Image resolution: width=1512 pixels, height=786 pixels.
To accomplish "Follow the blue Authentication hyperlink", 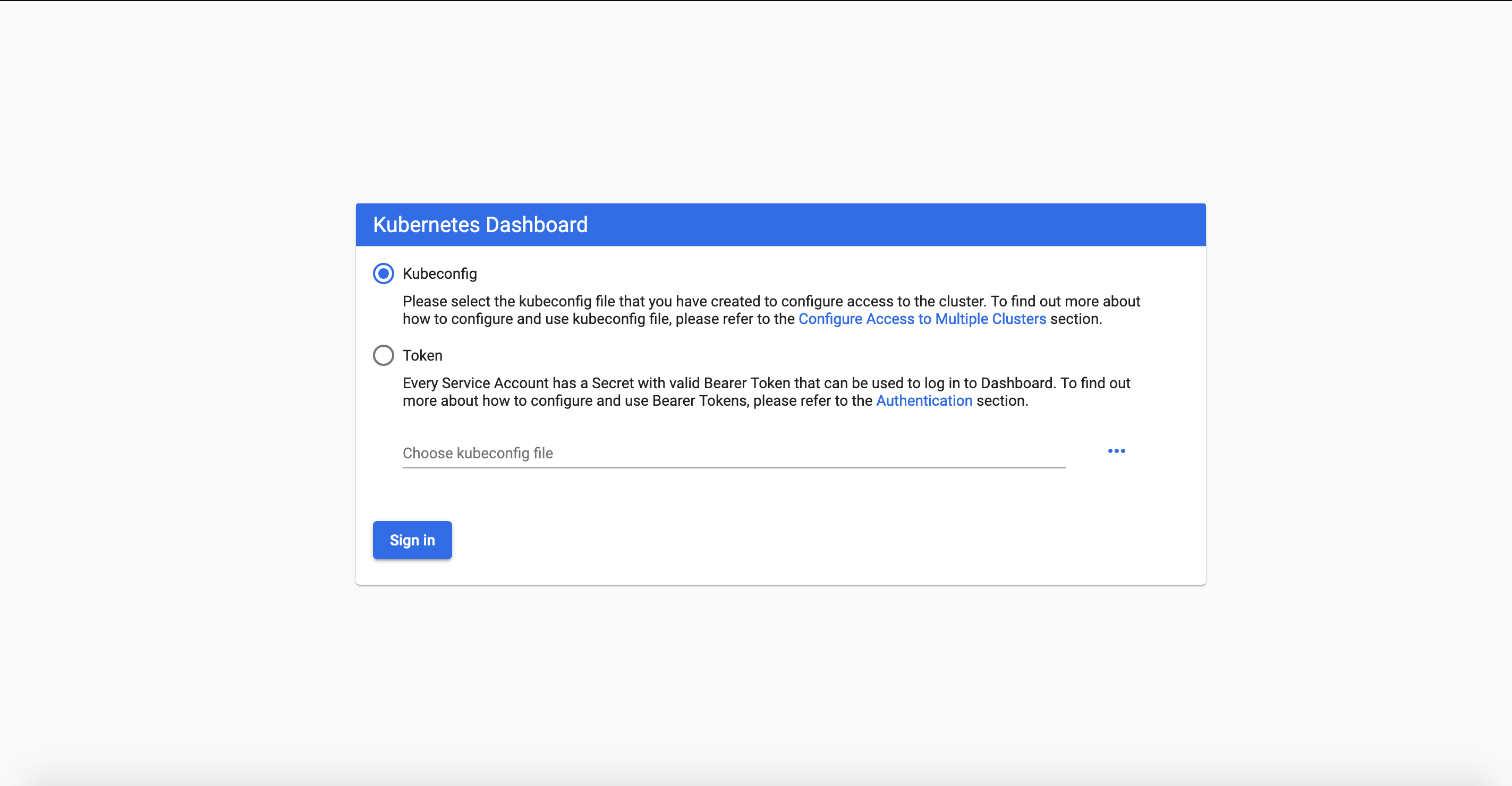I will 924,400.
